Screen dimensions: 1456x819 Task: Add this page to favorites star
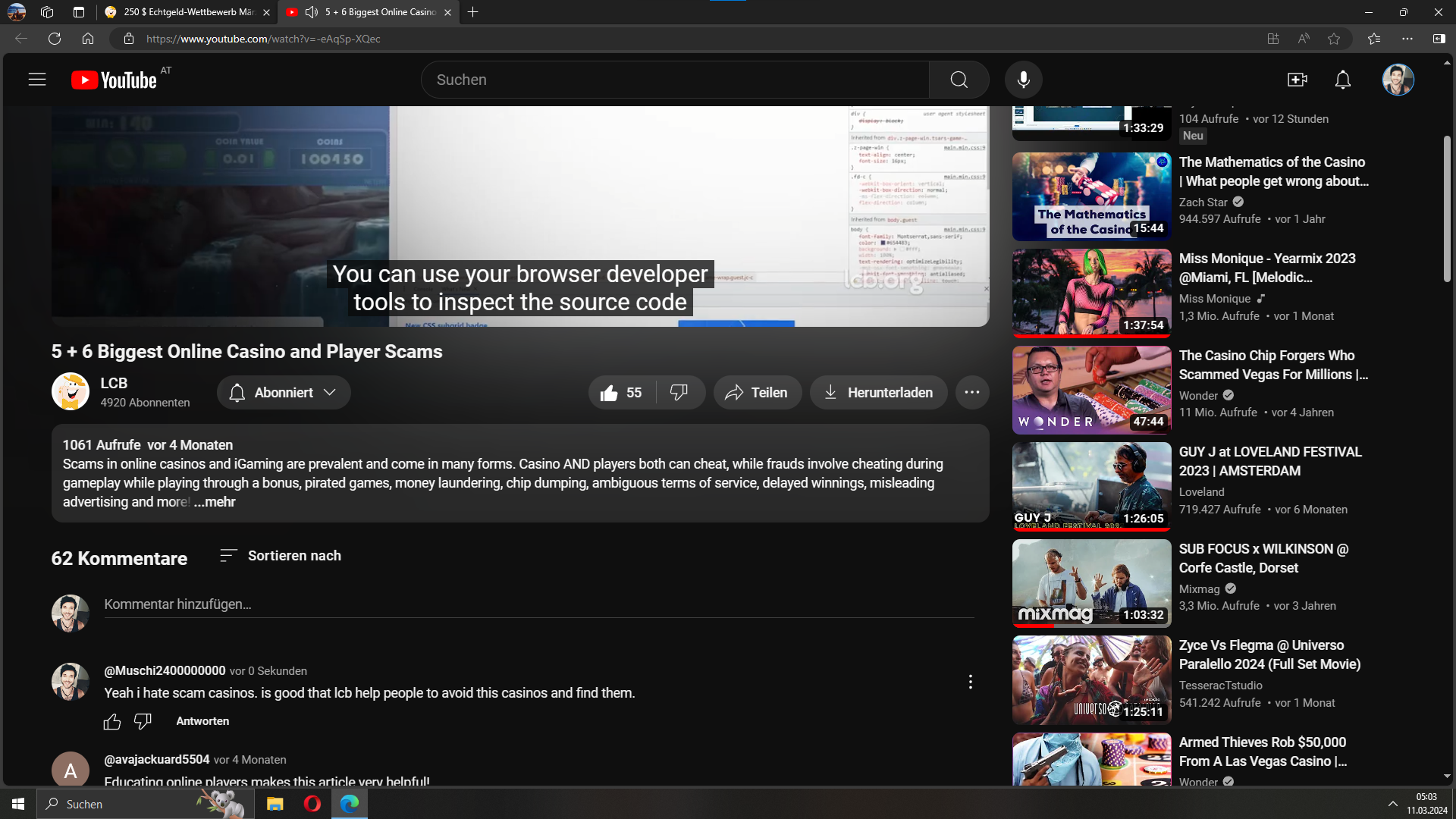click(x=1334, y=39)
